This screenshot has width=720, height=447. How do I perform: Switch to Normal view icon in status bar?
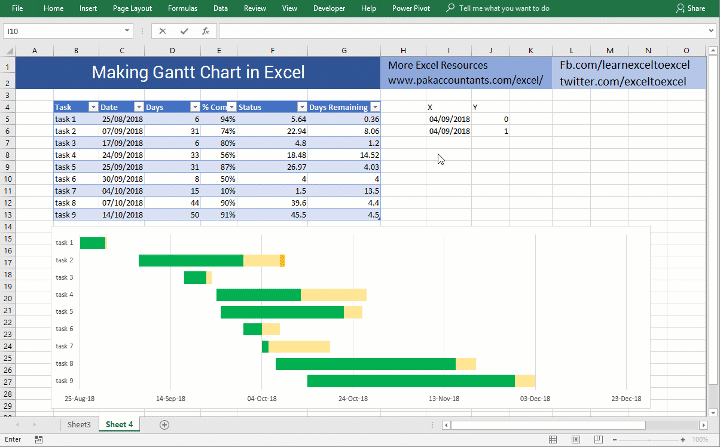pos(553,440)
